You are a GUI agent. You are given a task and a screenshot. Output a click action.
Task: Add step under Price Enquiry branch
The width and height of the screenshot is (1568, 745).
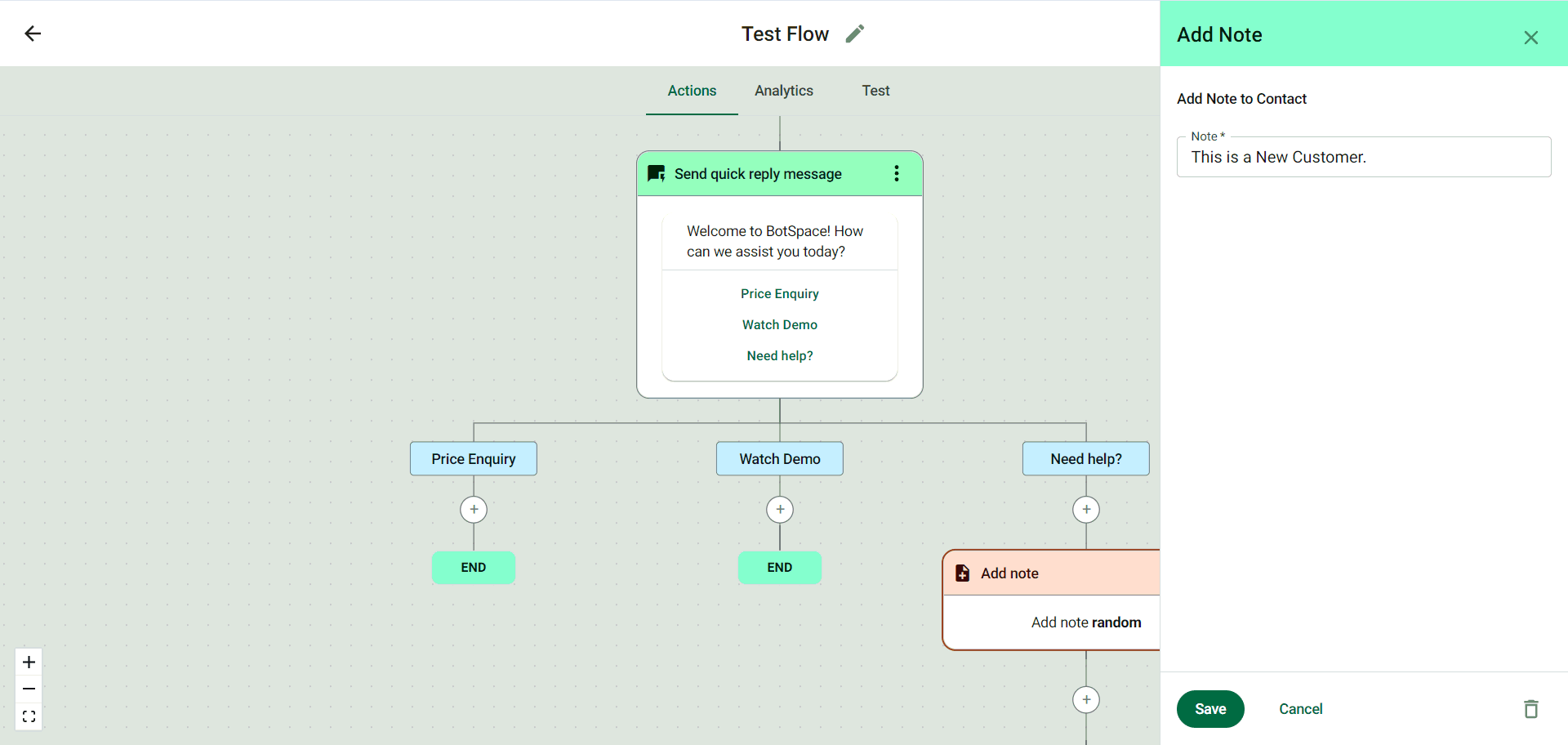pos(474,510)
